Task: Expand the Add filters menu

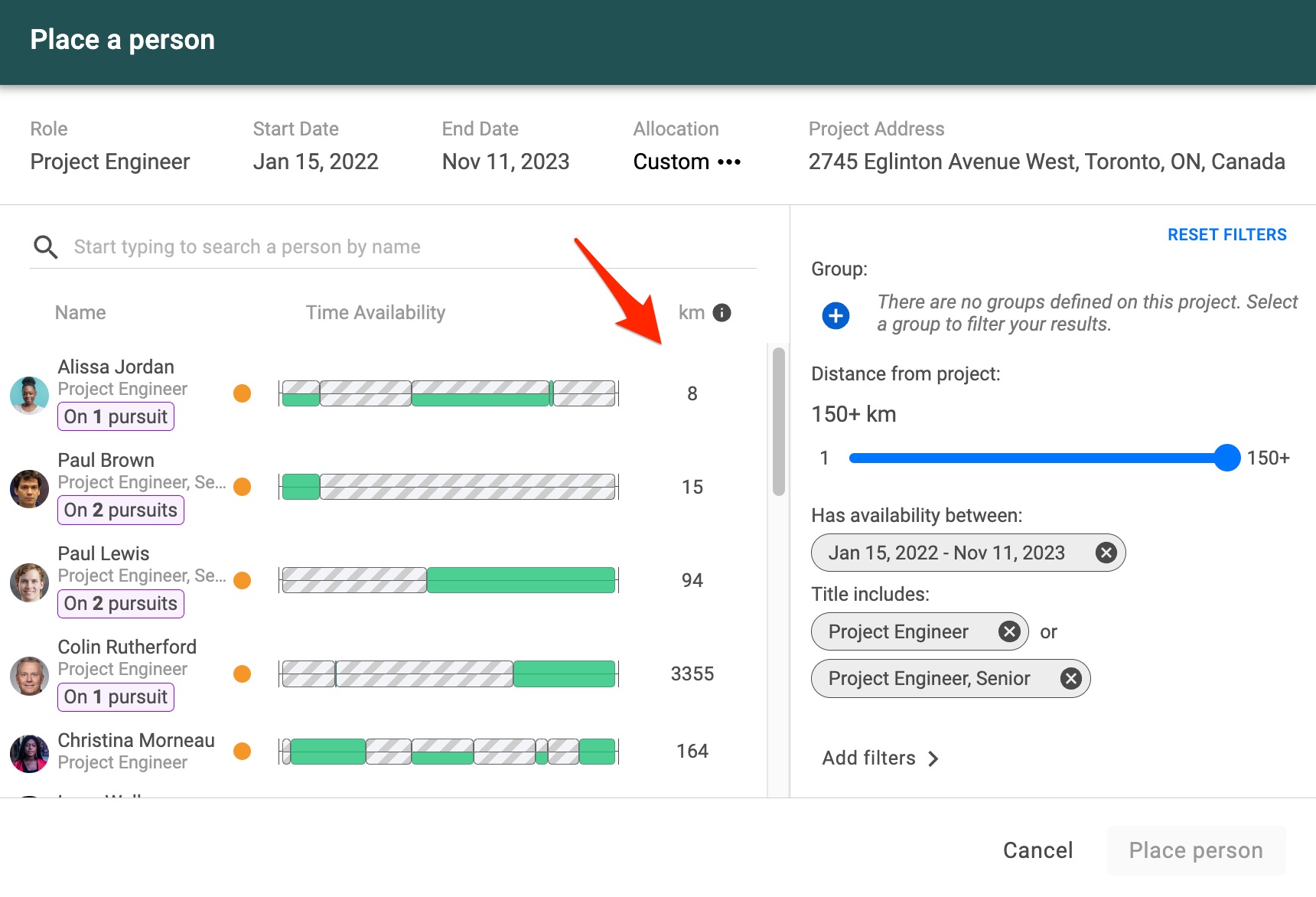Action: pos(880,758)
